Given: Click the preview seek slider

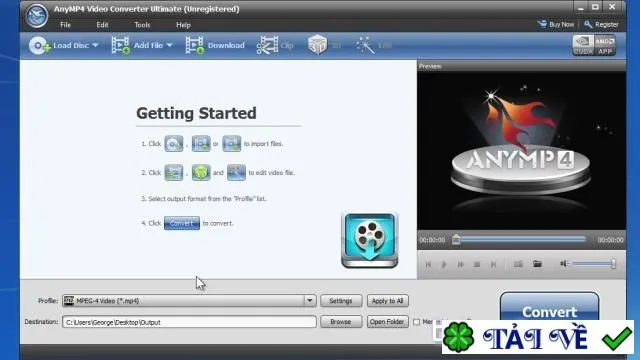Looking at the screenshot, I should [520, 240].
